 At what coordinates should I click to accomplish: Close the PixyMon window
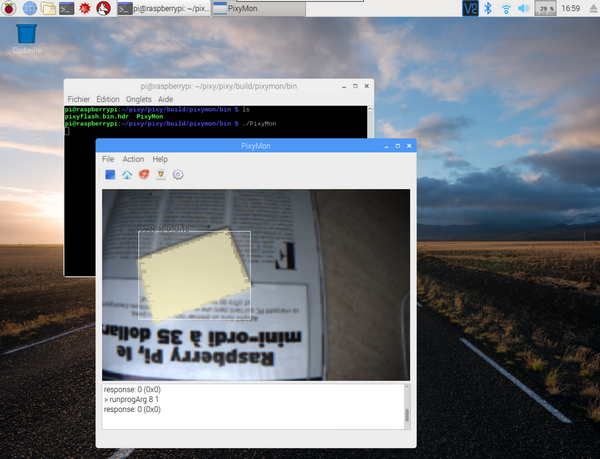click(x=409, y=146)
